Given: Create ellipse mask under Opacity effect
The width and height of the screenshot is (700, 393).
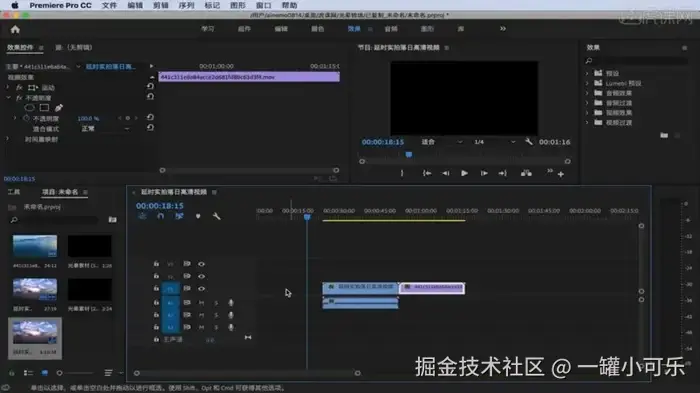Looking at the screenshot, I should point(29,108).
